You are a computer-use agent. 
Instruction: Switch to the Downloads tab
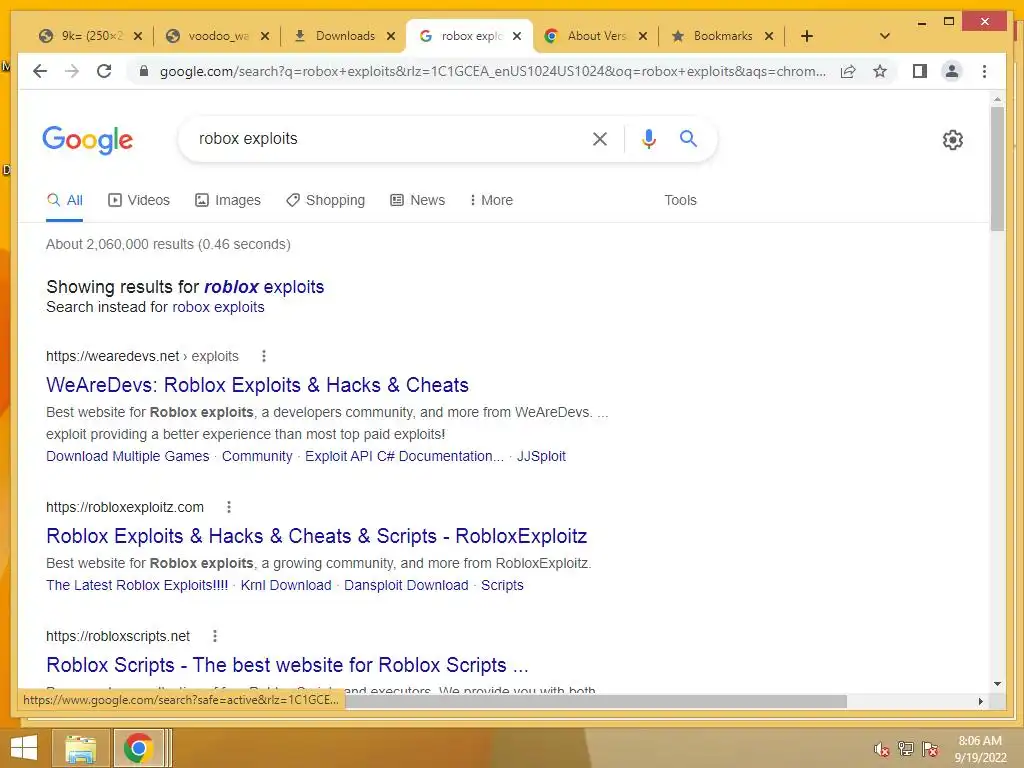344,36
